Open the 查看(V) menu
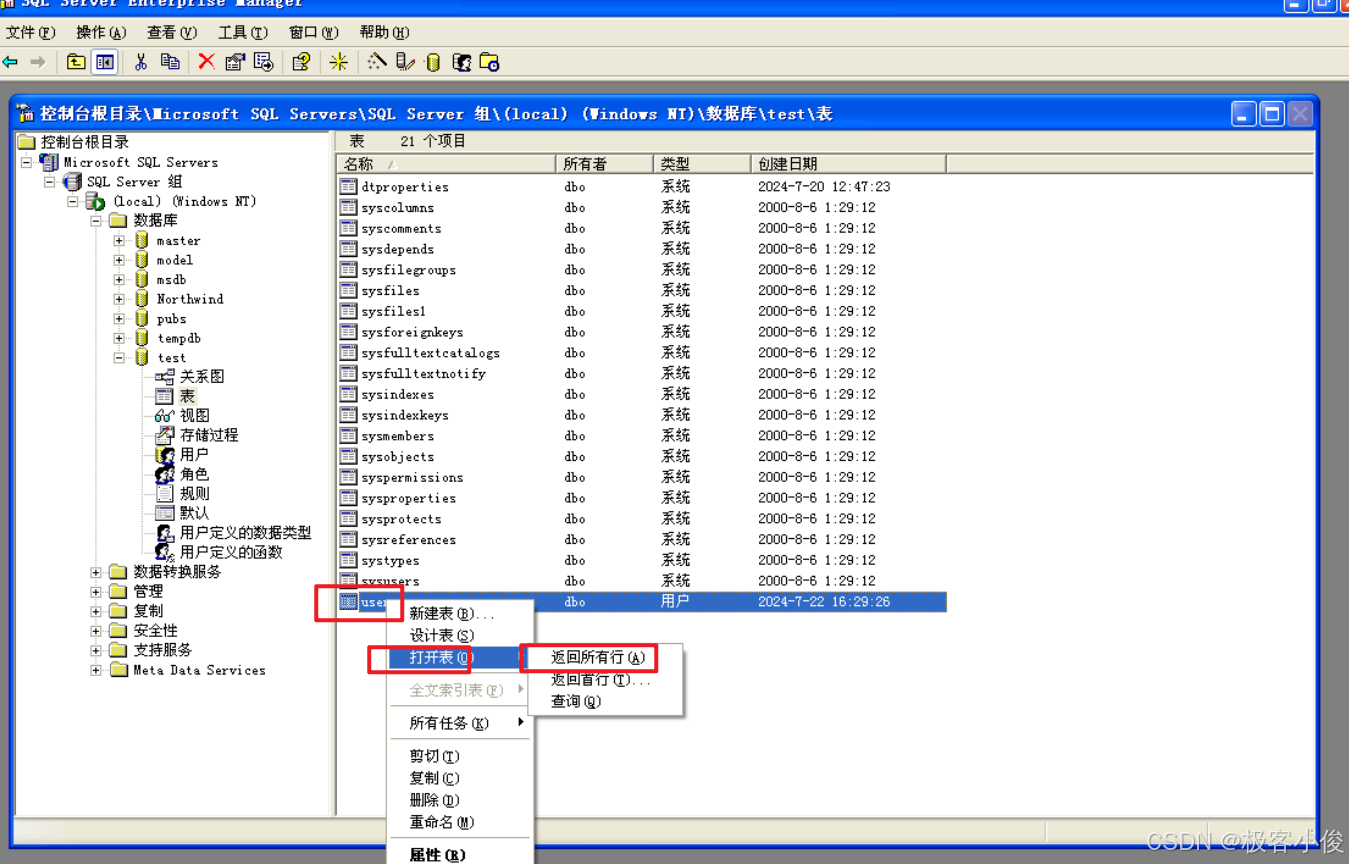 tap(172, 33)
